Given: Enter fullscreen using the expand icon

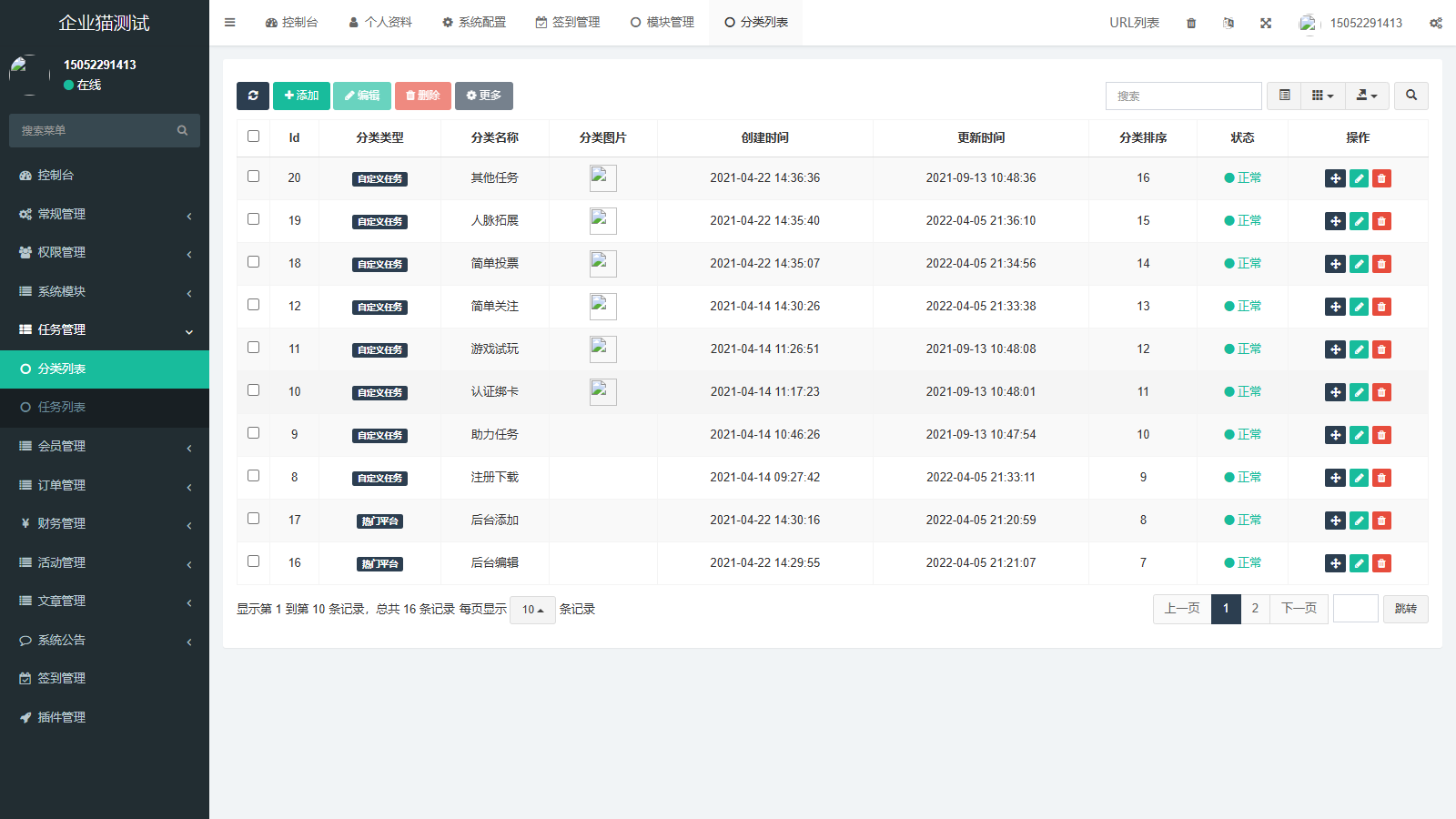Looking at the screenshot, I should 1265,23.
